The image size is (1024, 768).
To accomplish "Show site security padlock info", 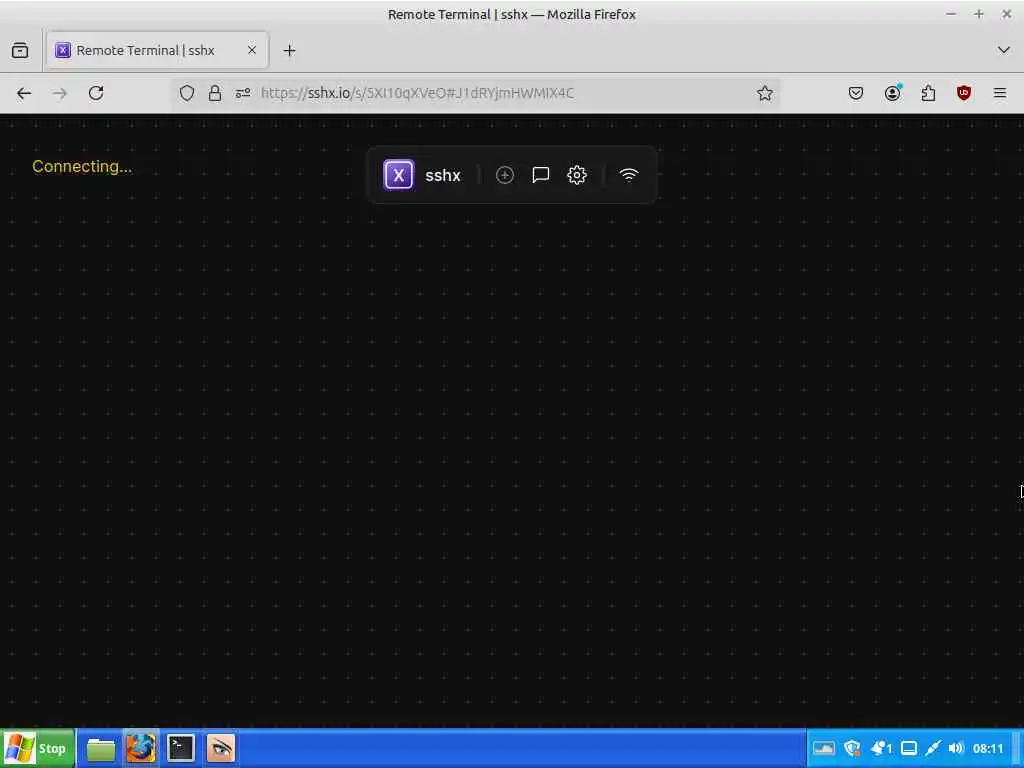I will 215,93.
